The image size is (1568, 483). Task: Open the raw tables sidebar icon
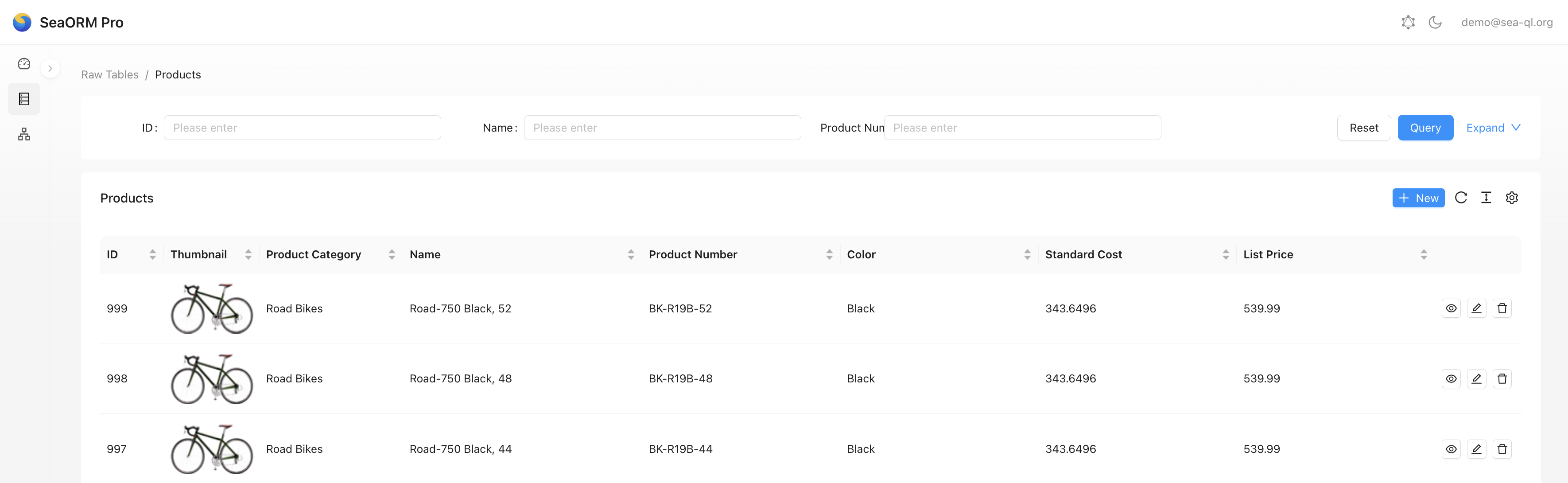coord(24,99)
